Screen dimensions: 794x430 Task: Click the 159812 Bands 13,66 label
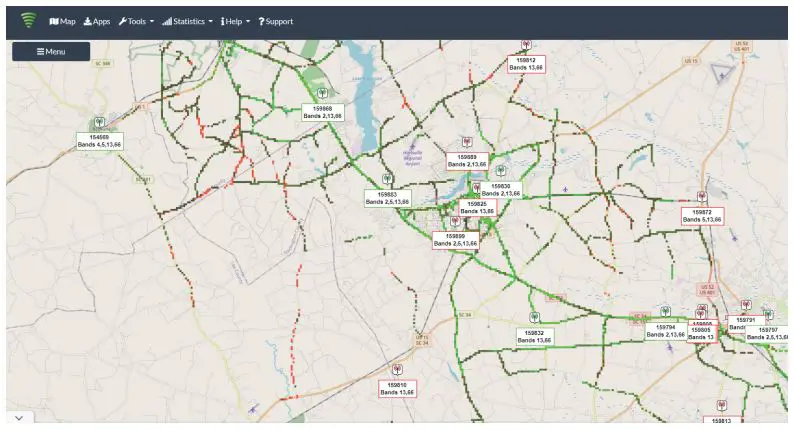tap(527, 64)
